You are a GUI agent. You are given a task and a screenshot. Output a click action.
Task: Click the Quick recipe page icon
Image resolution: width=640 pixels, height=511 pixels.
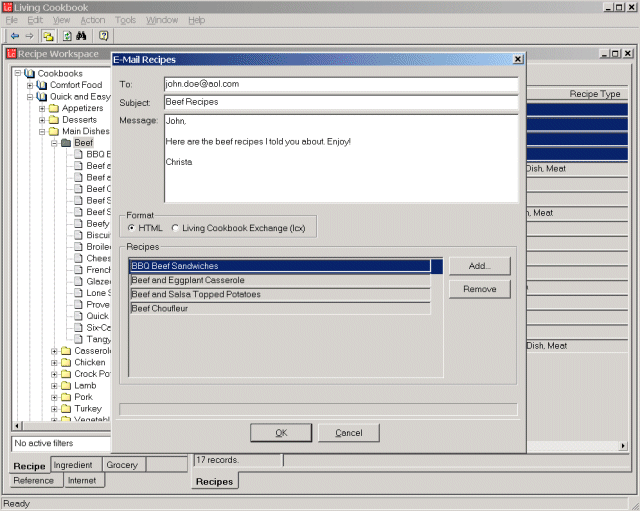click(79, 316)
